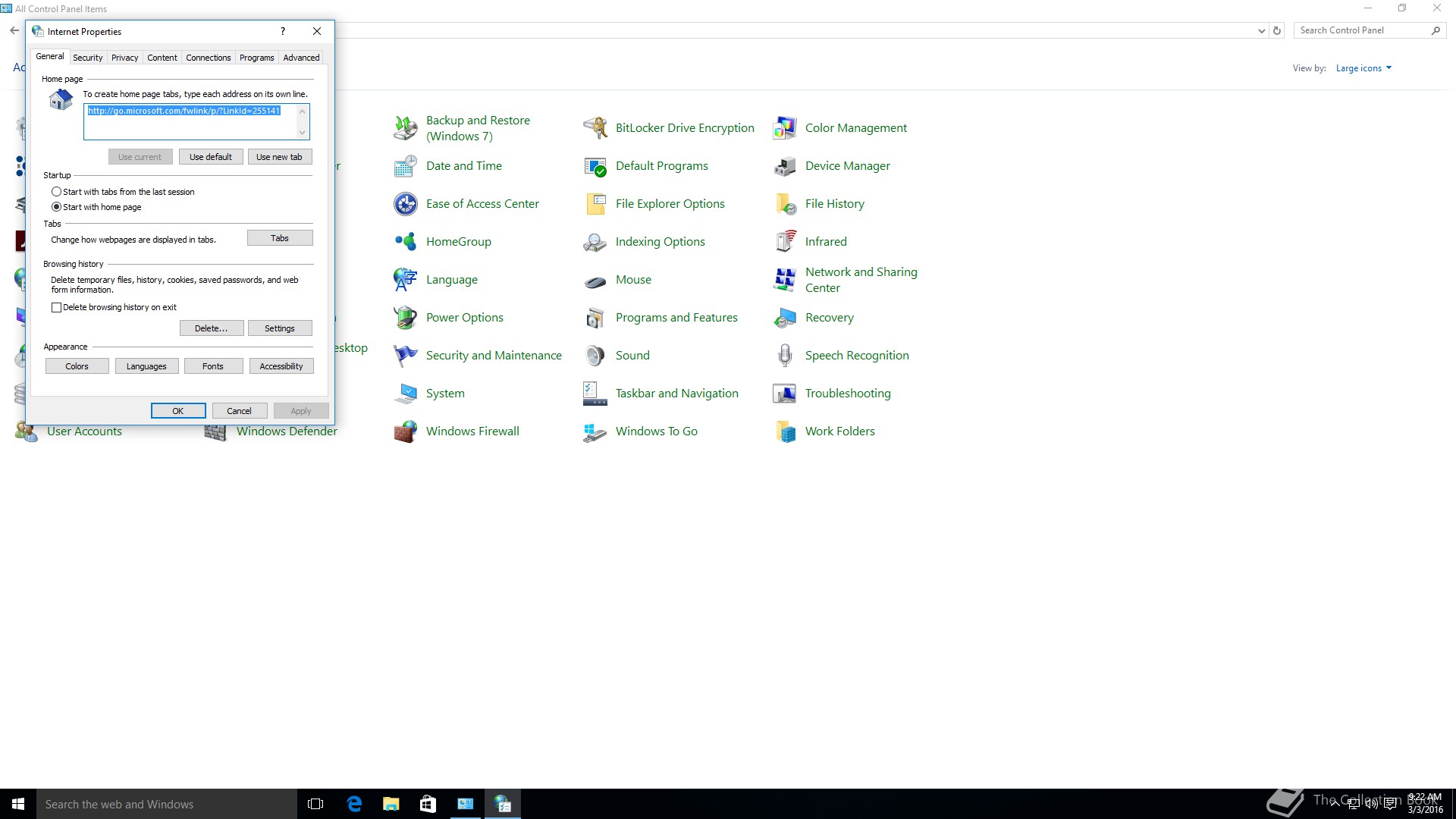Enable Delete browsing history on exit

click(57, 308)
